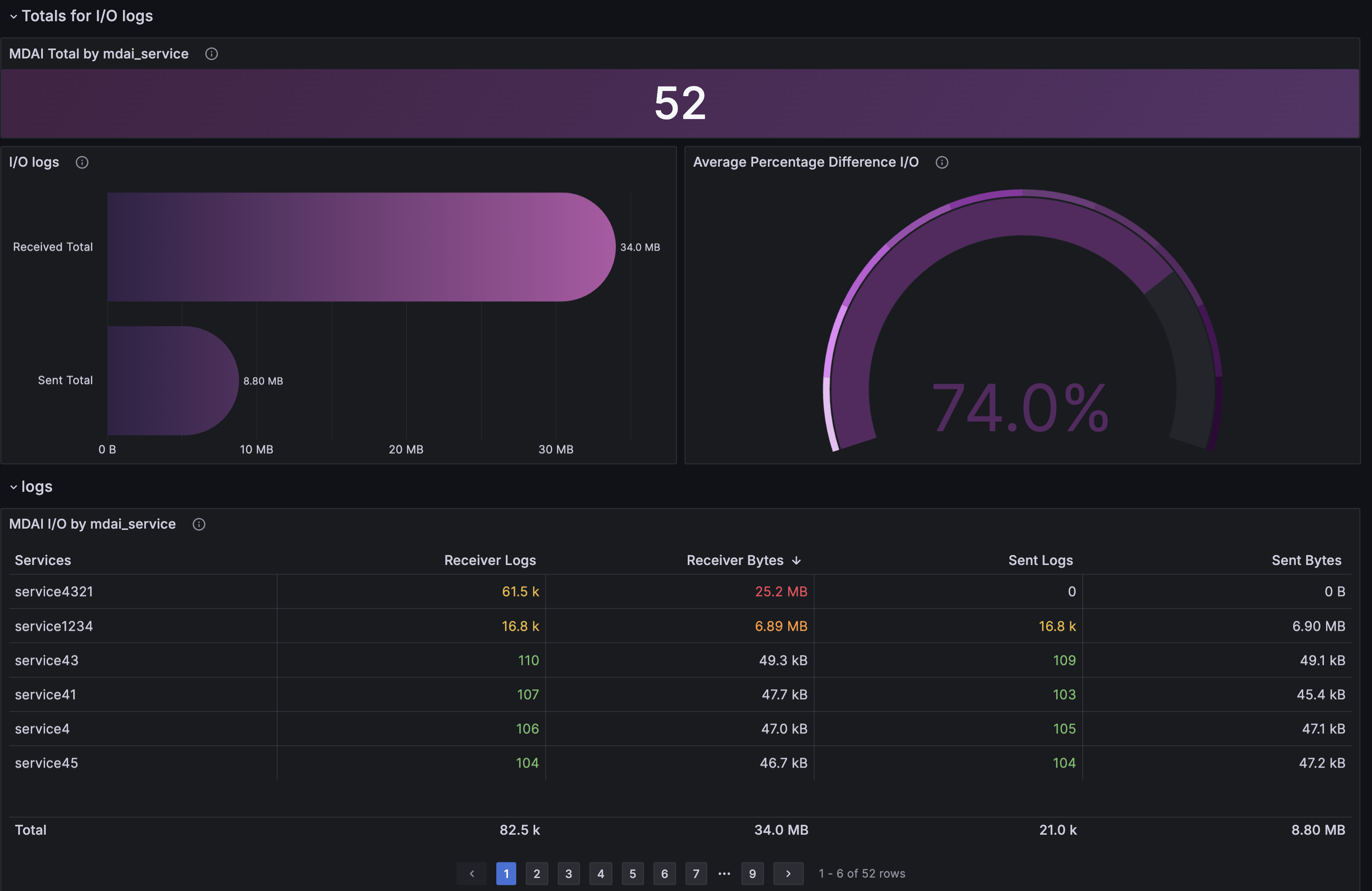Click info icon next to MDAI I/O by mdai_service

(199, 524)
